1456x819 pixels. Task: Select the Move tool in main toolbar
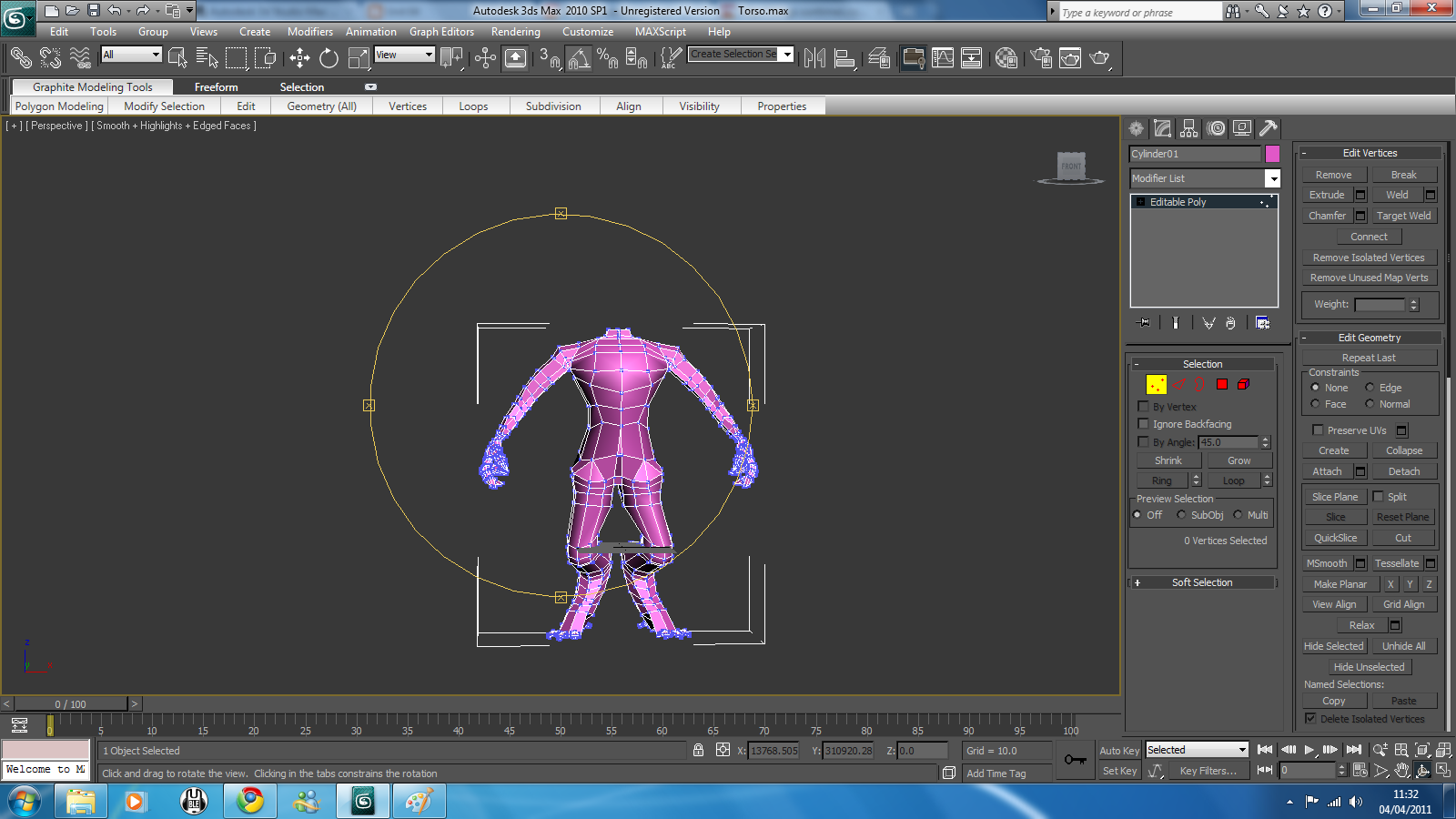(x=299, y=58)
